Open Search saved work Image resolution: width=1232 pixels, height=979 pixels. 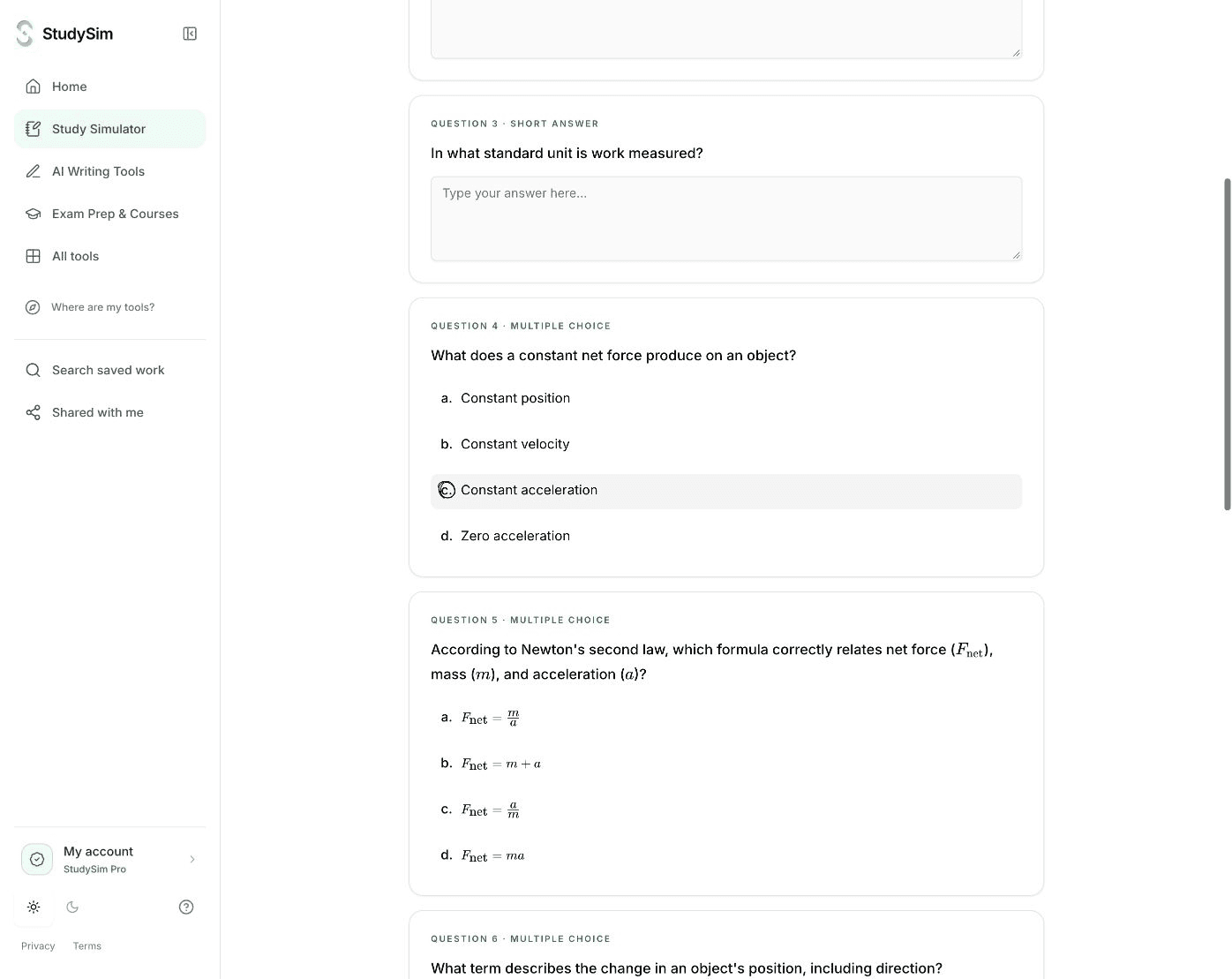point(110,370)
